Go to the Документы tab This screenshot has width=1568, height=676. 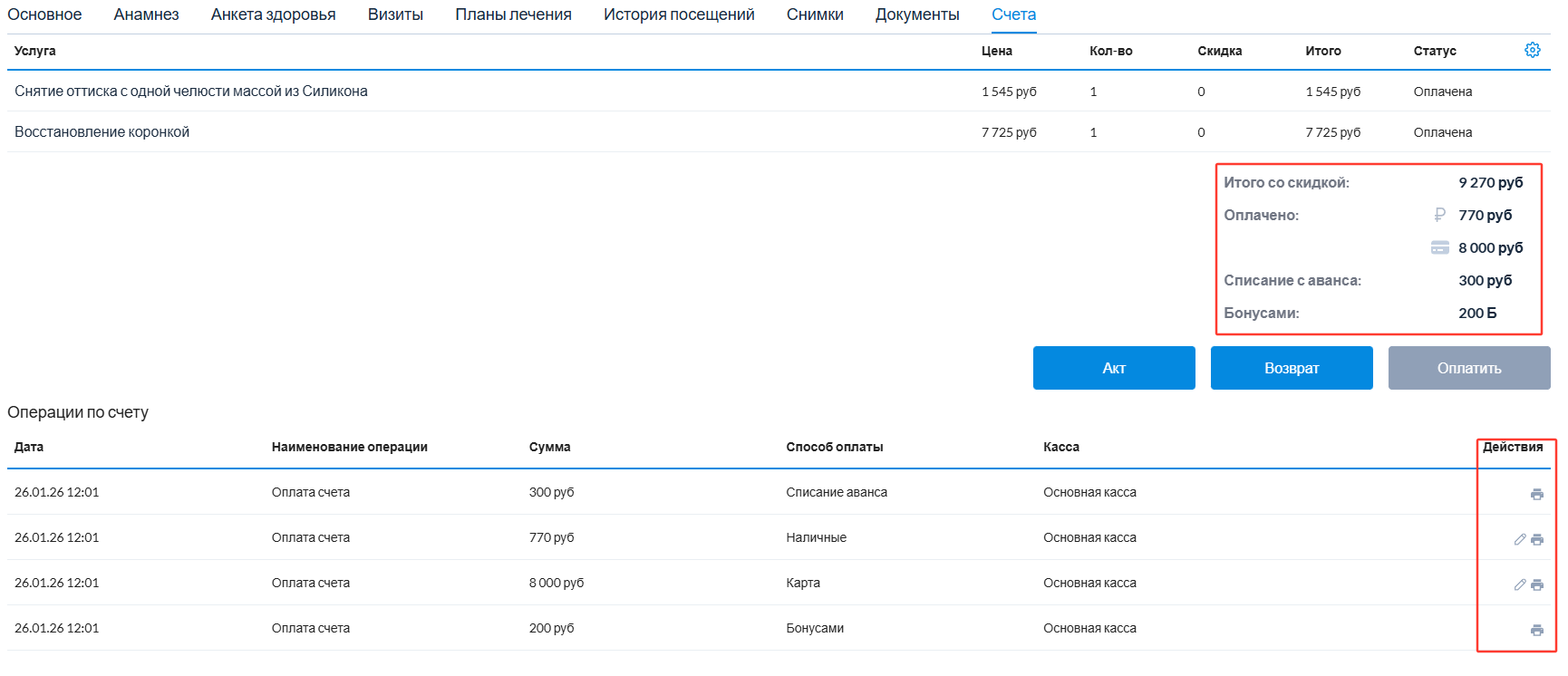(917, 14)
